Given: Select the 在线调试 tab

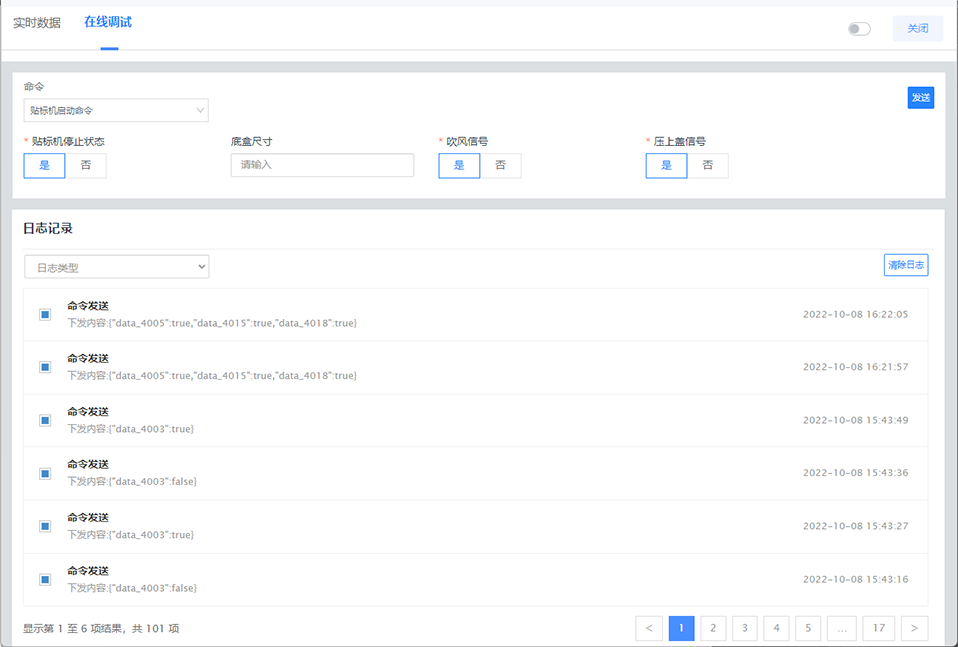Looking at the screenshot, I should point(108,22).
